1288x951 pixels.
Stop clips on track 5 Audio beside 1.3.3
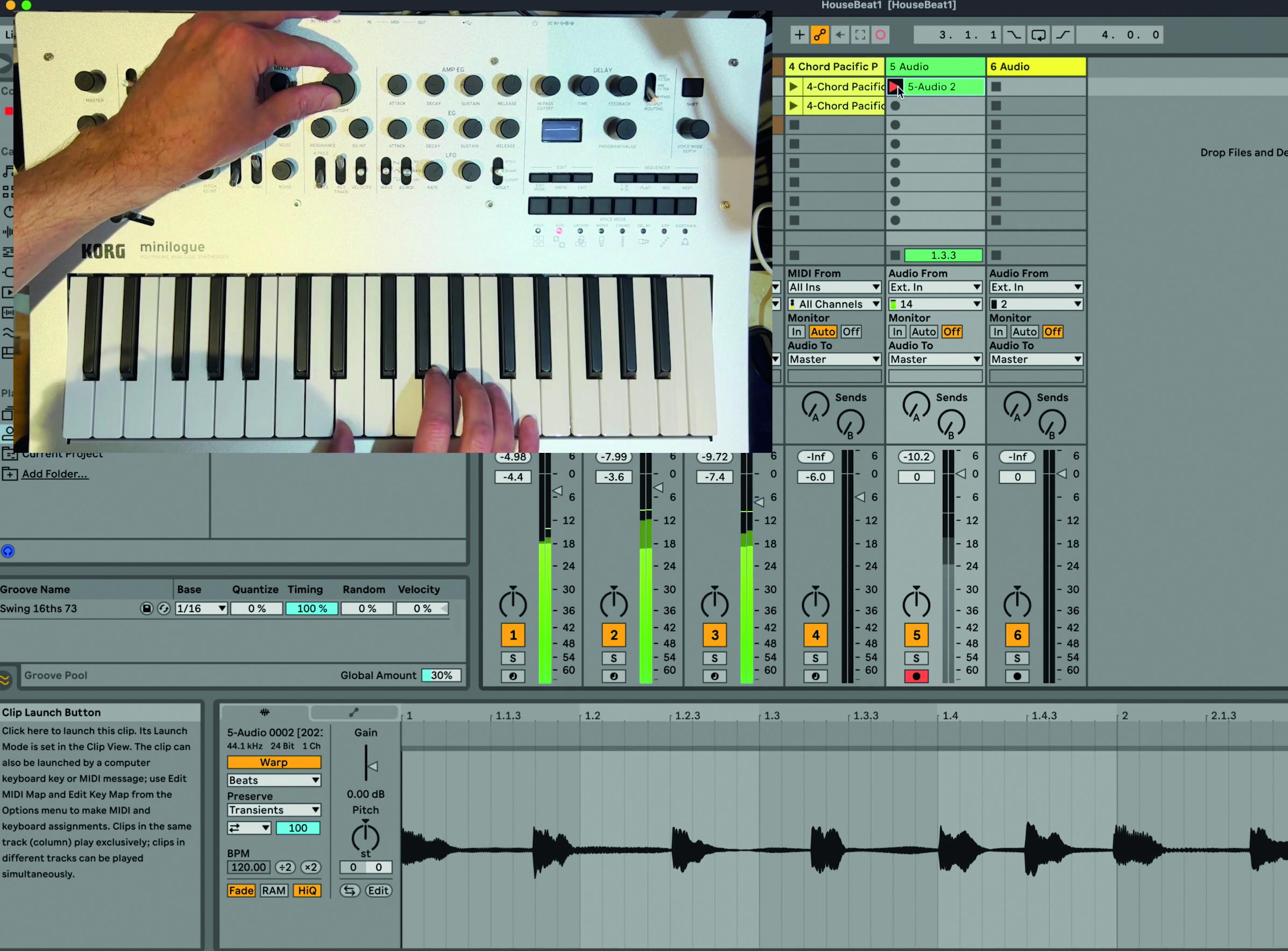point(895,255)
